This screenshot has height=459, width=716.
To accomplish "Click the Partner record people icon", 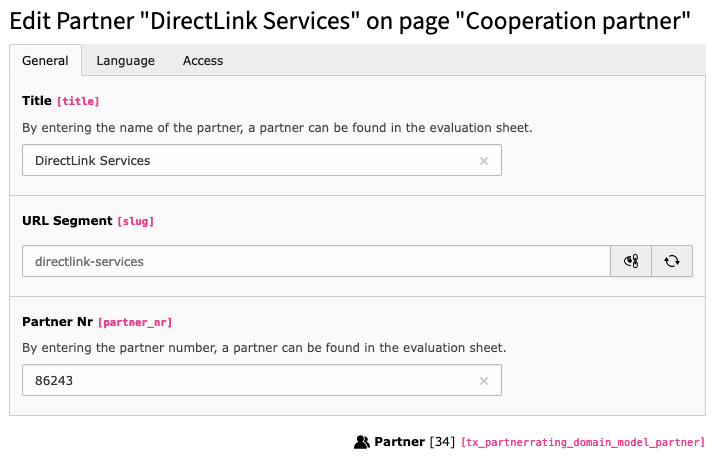I will 362,442.
